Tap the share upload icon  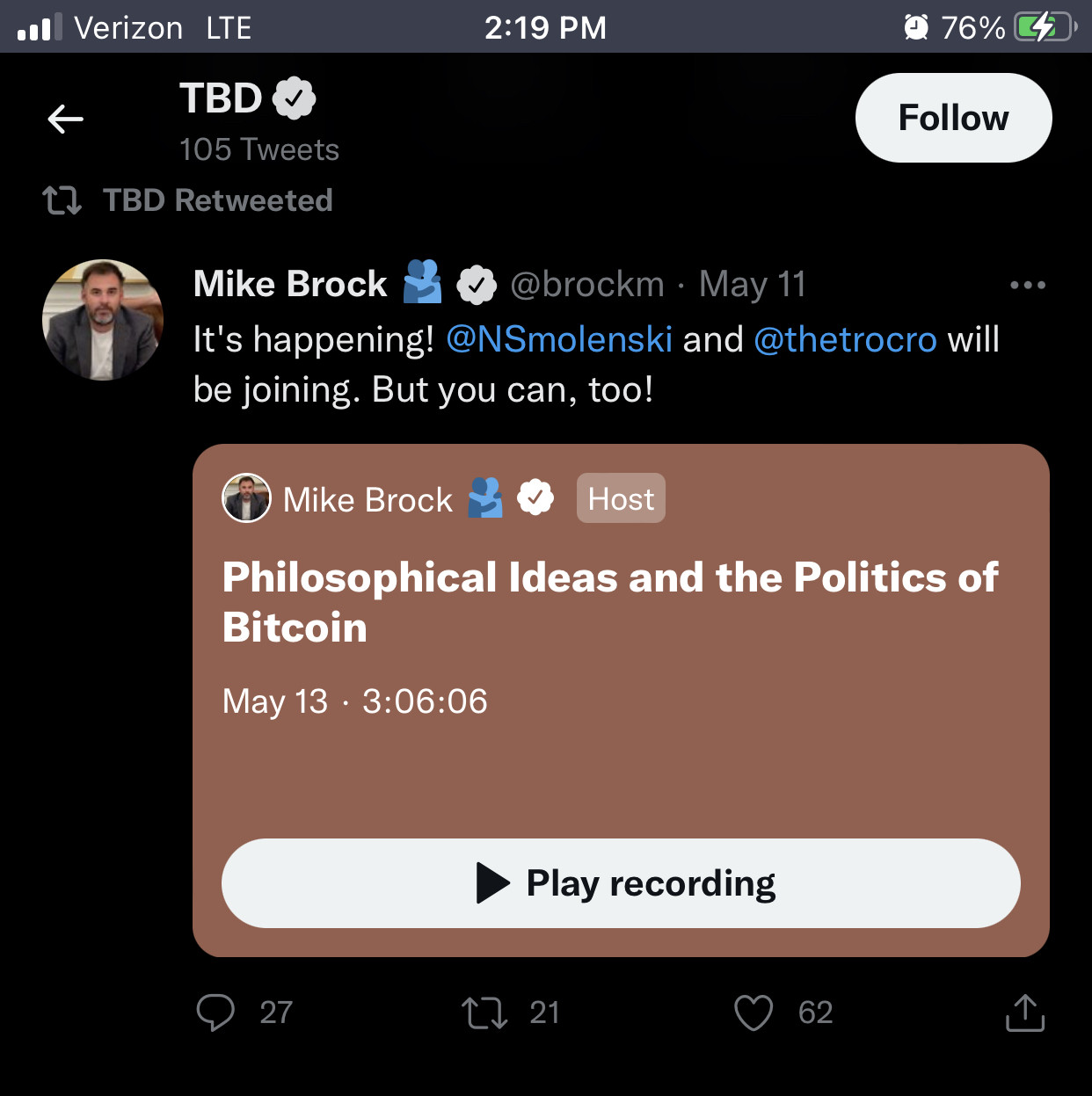point(1025,1013)
